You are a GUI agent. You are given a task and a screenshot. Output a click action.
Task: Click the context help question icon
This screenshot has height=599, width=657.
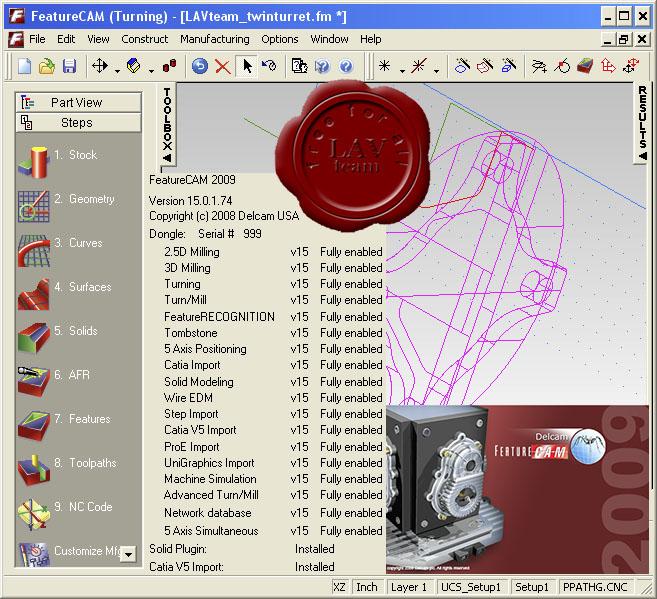click(322, 66)
